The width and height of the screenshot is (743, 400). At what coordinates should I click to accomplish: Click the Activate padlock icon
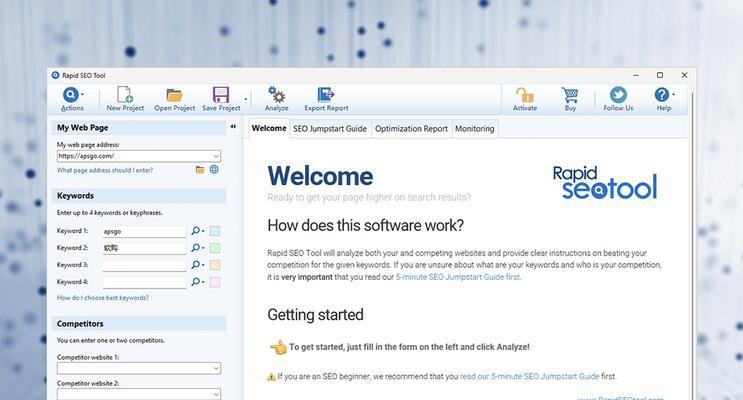coord(525,95)
